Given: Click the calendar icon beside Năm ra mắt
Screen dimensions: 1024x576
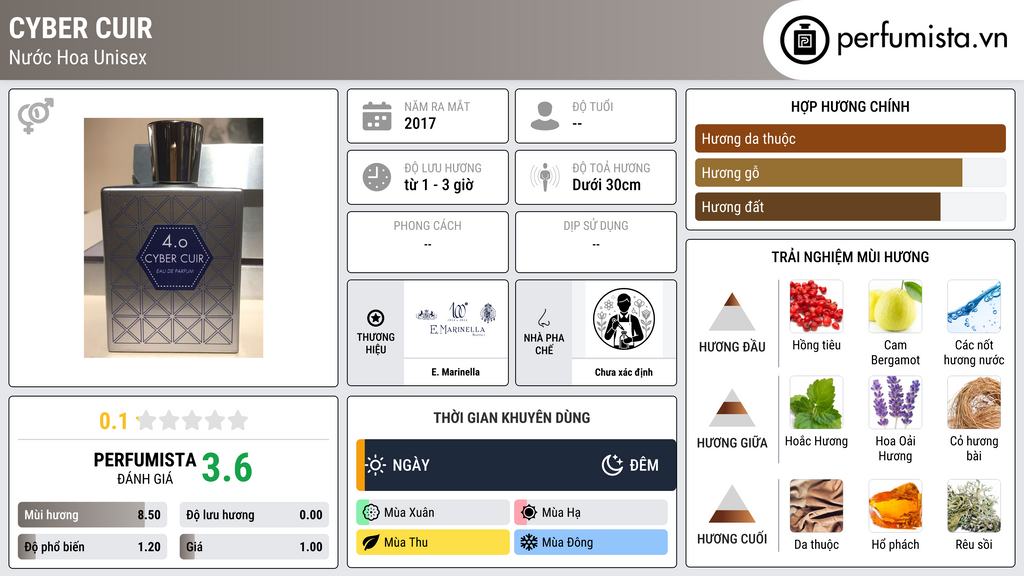Looking at the screenshot, I should (377, 116).
